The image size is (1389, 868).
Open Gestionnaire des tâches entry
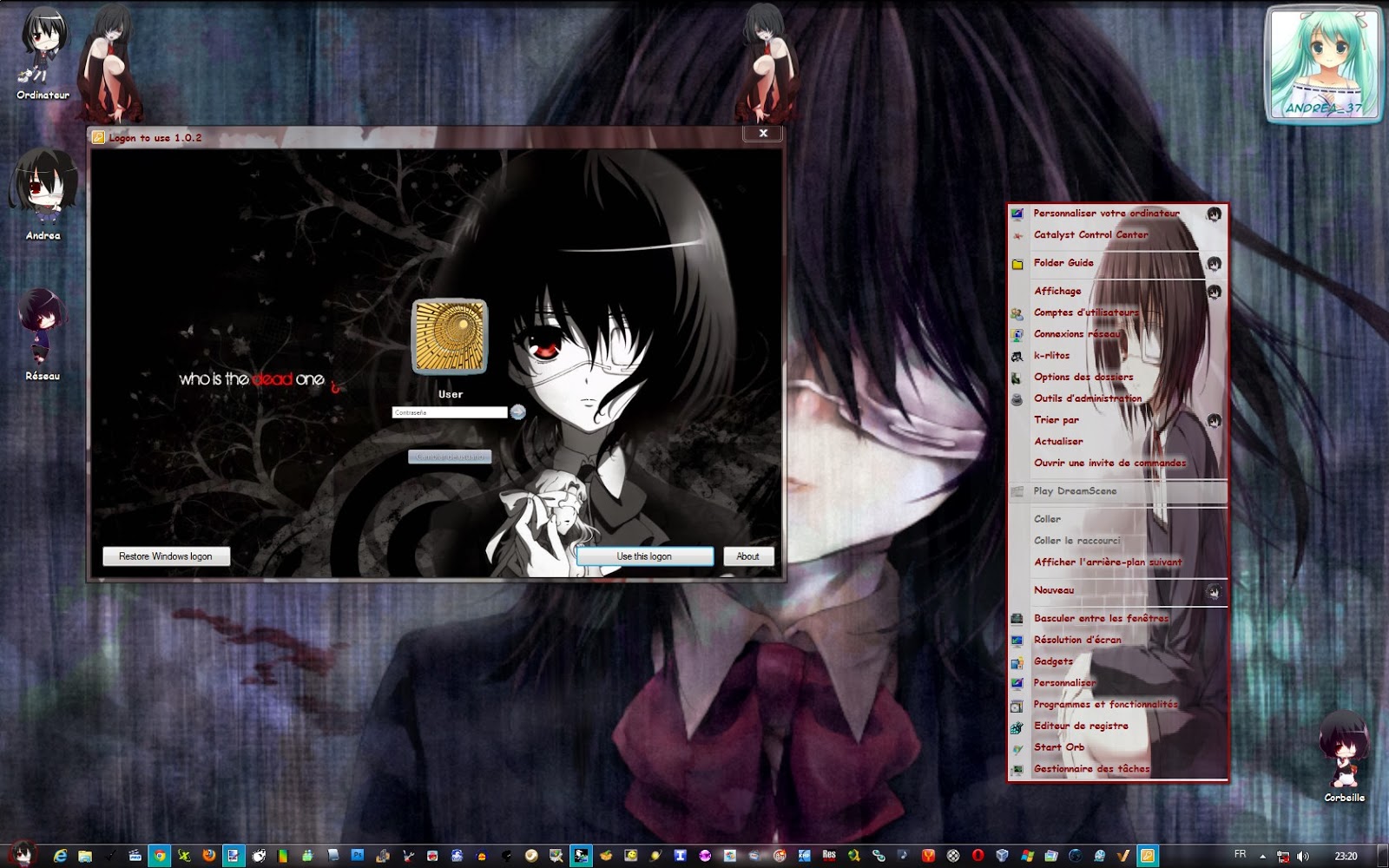tap(1117, 769)
